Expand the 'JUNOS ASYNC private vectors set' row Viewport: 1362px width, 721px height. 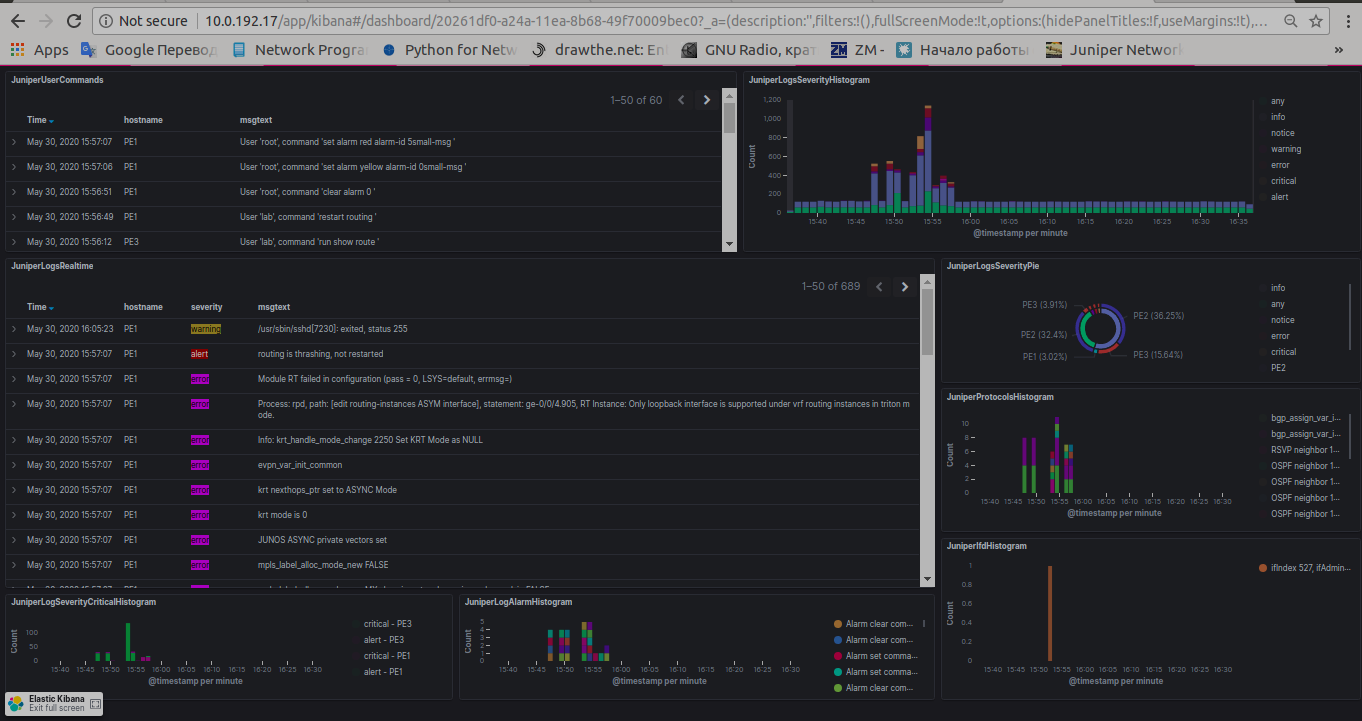(x=14, y=540)
